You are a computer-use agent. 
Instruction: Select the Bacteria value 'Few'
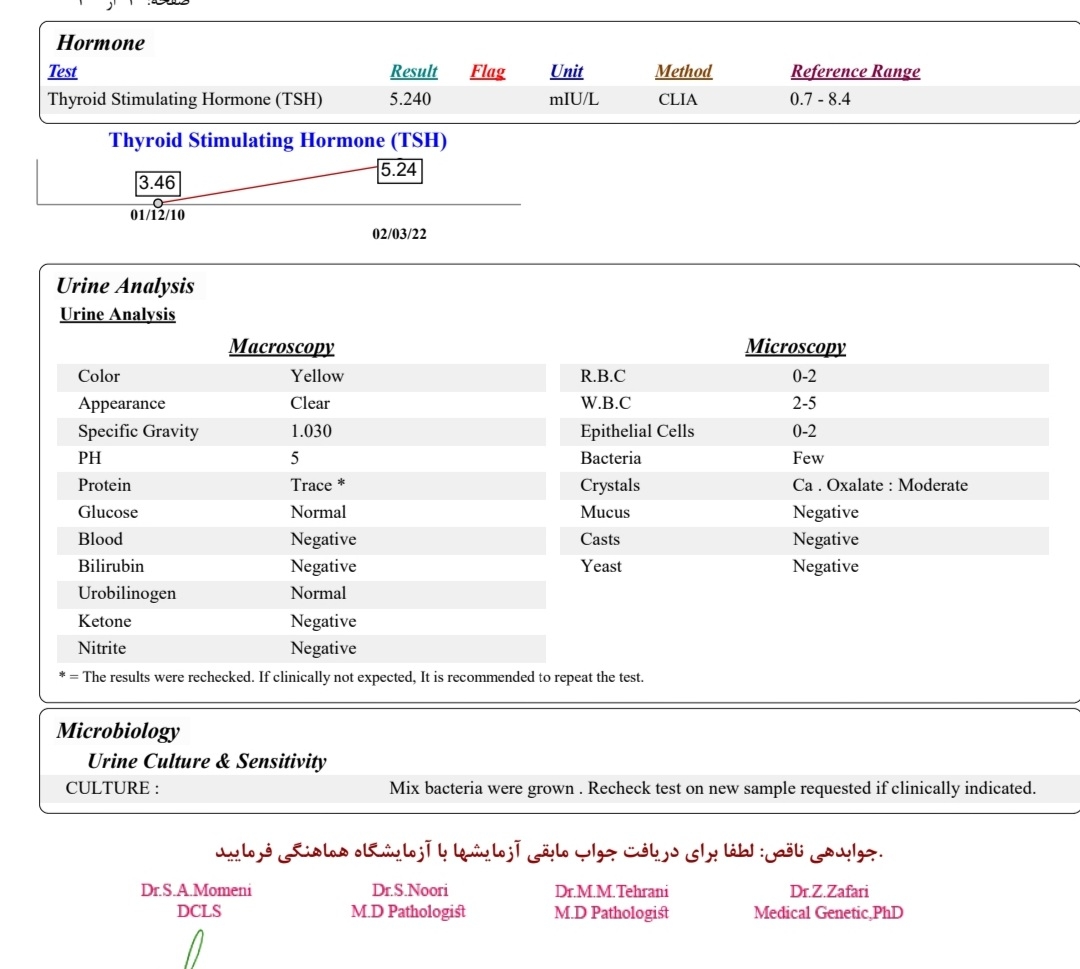click(x=808, y=459)
